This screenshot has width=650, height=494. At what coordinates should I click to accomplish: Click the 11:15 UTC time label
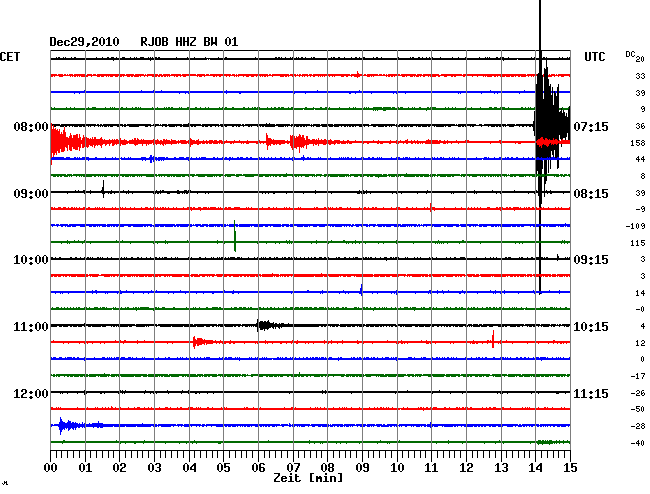tap(591, 393)
